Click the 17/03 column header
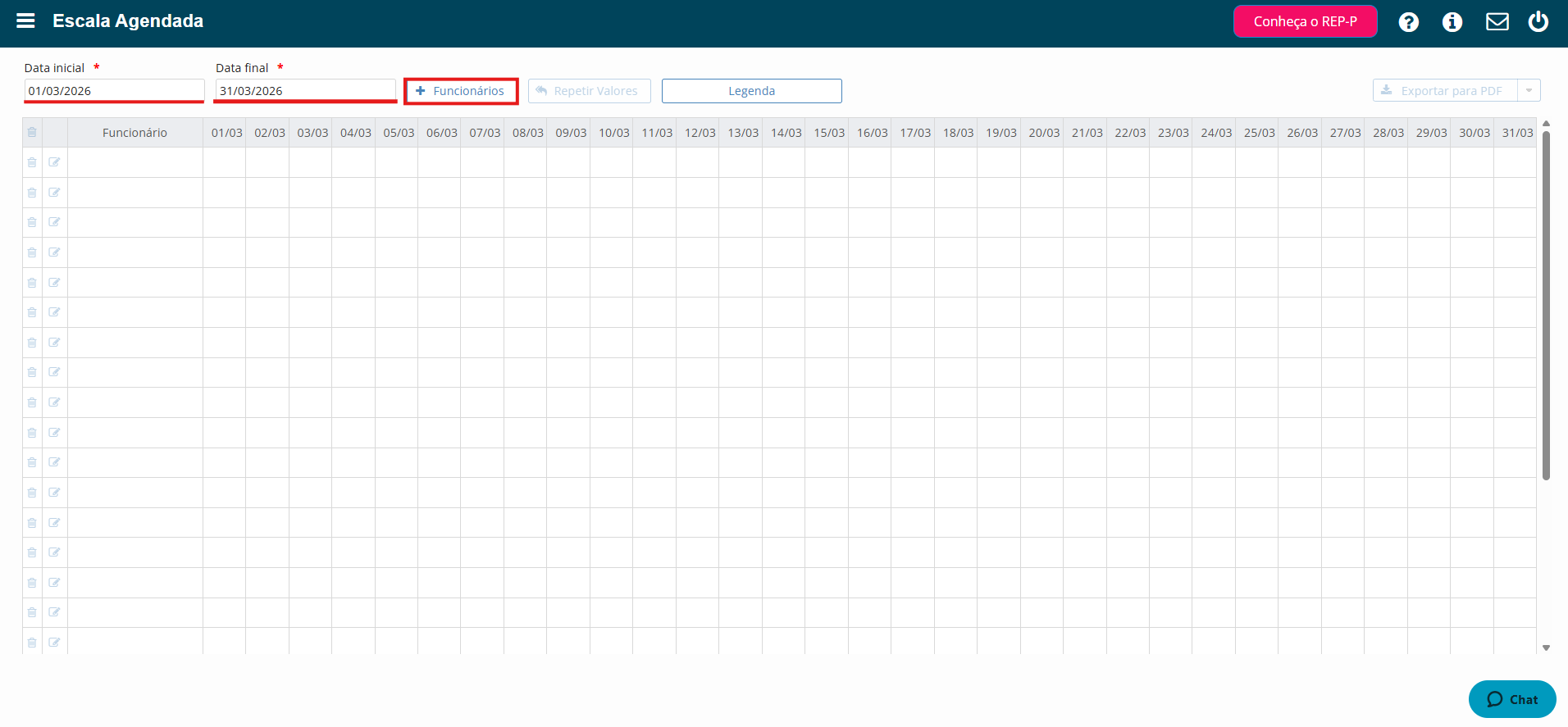1568x727 pixels. point(914,133)
